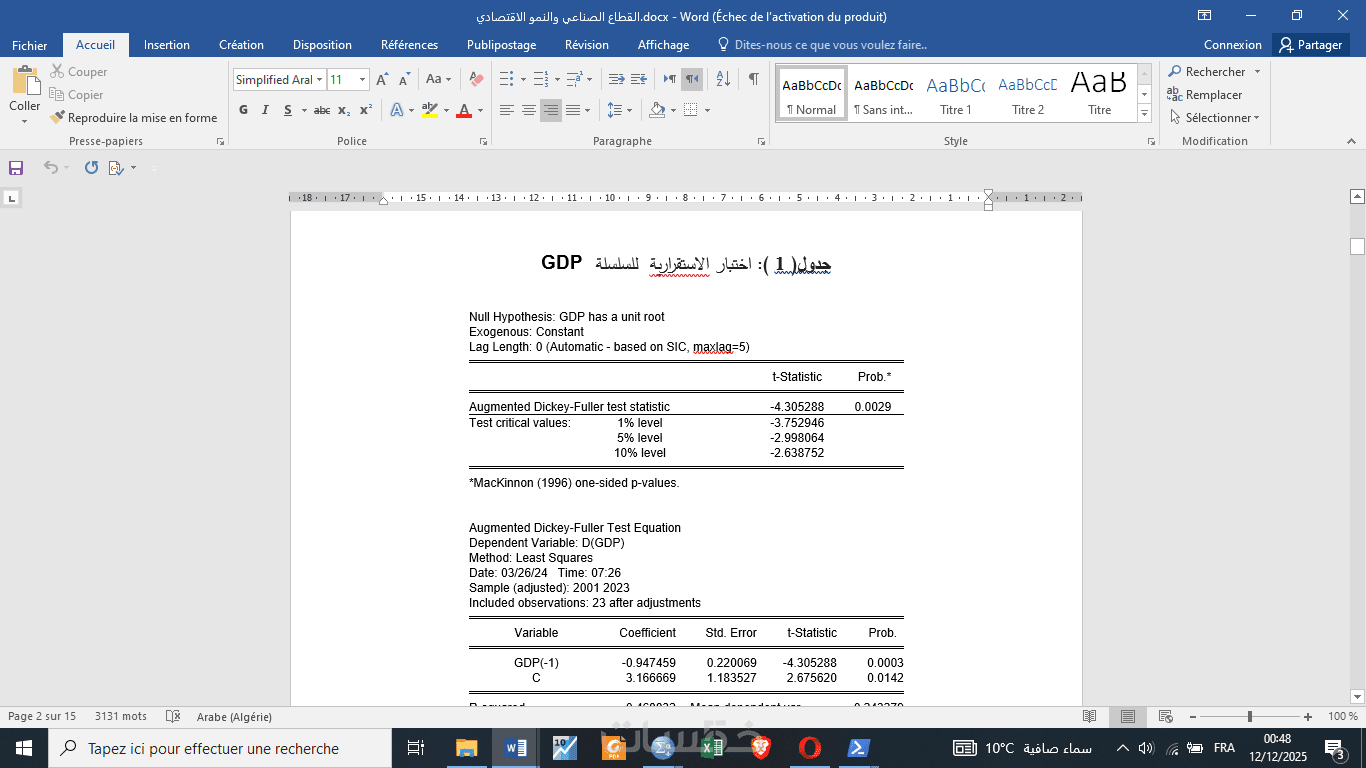
Task: Expand the styles gallery more arrow
Action: point(1145,114)
